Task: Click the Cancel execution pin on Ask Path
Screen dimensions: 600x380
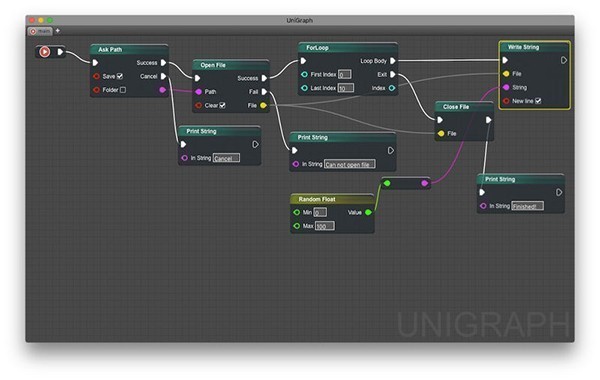Action: point(163,76)
